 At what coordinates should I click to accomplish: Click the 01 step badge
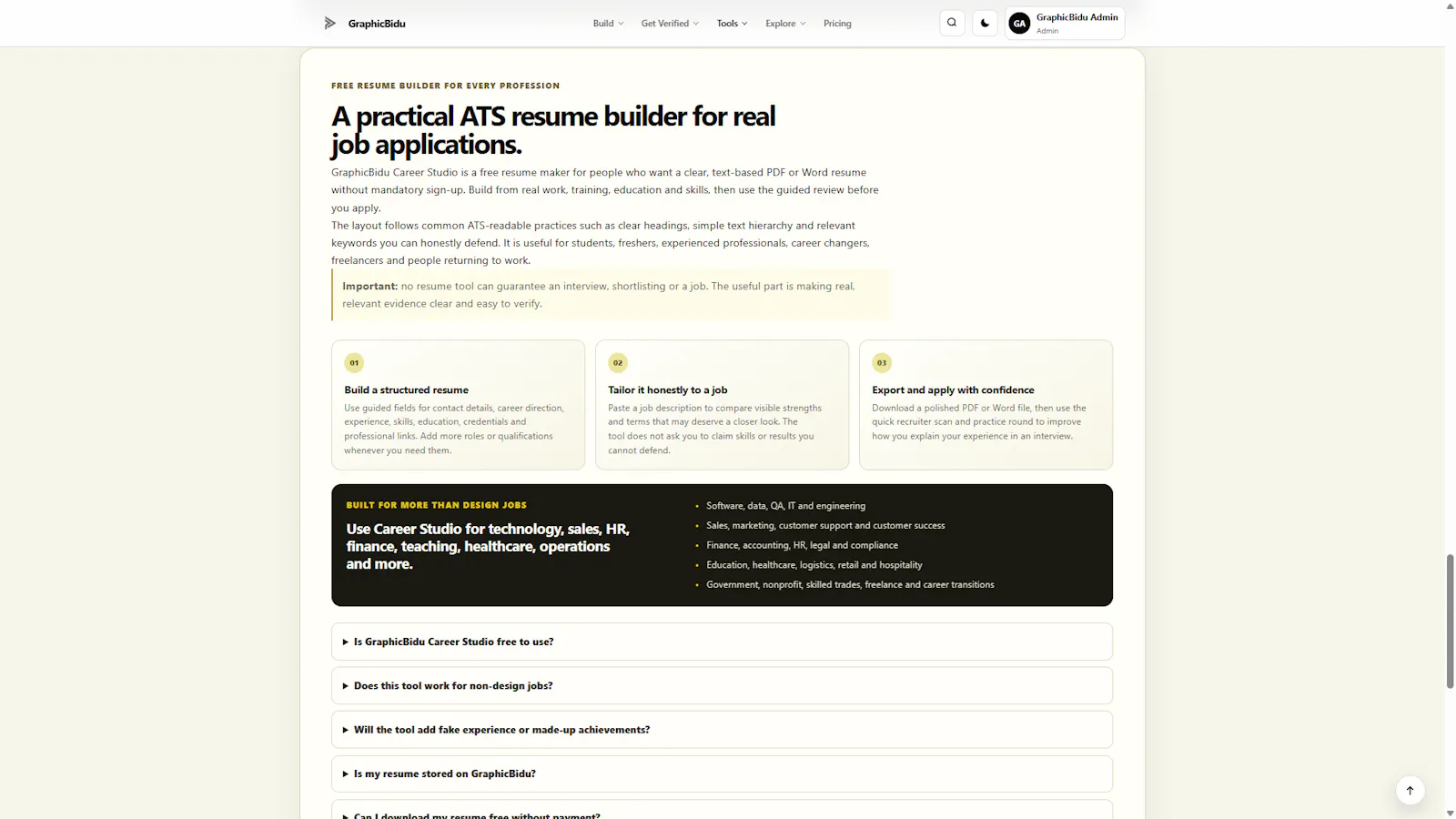pos(354,362)
